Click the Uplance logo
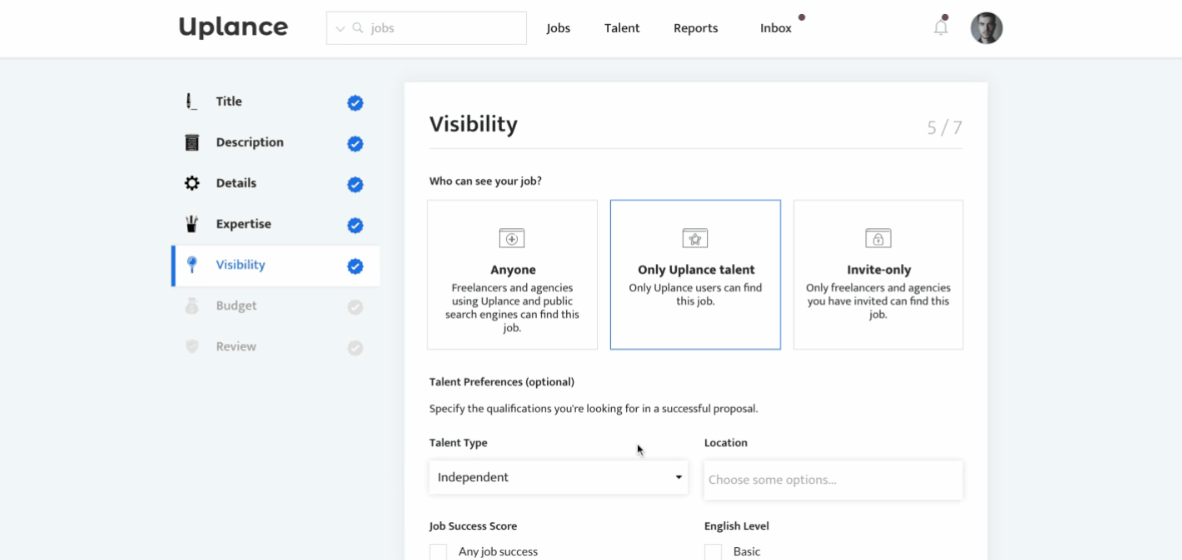The height and width of the screenshot is (560, 1182). (233, 28)
